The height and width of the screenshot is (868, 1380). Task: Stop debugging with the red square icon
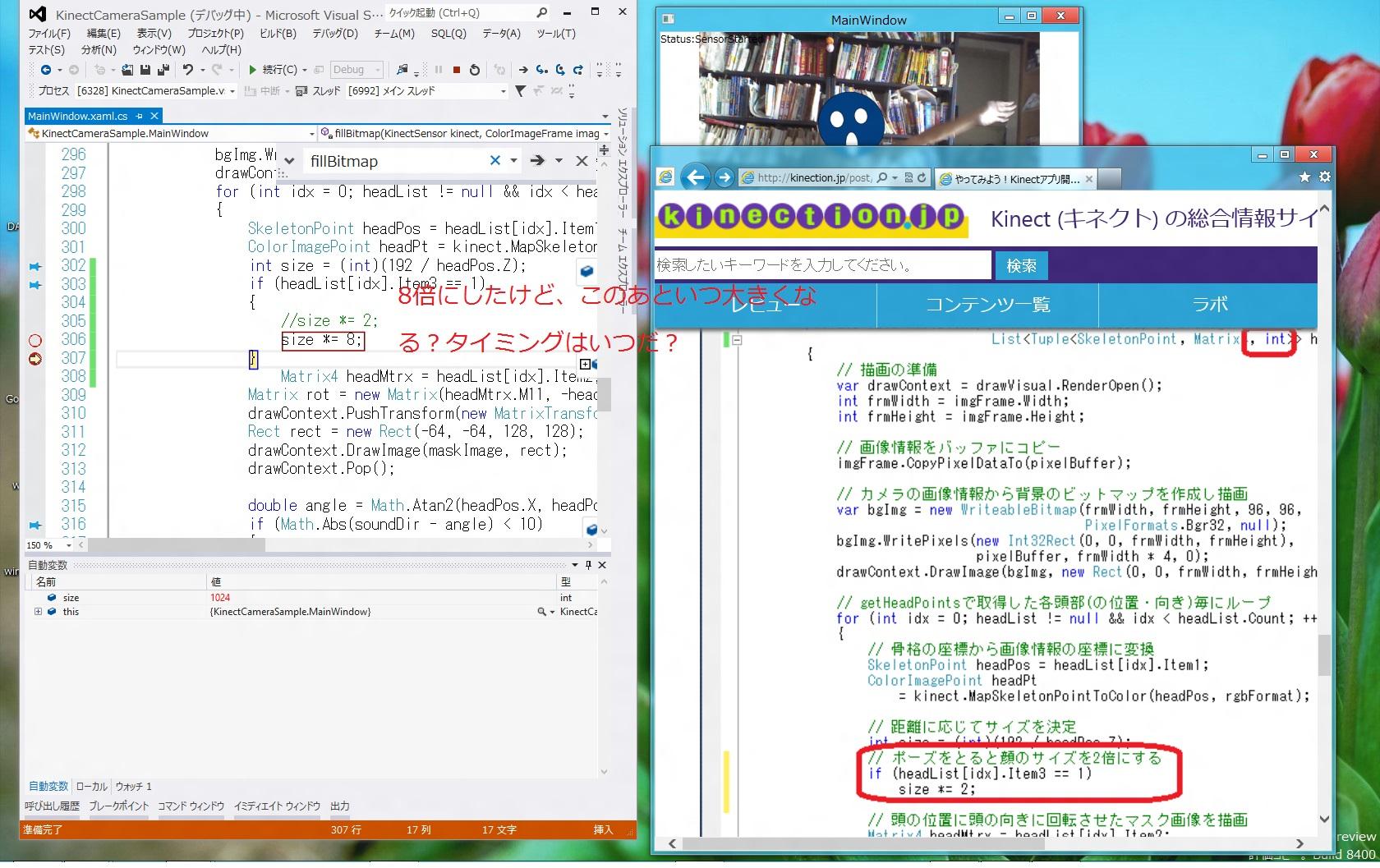tap(456, 70)
